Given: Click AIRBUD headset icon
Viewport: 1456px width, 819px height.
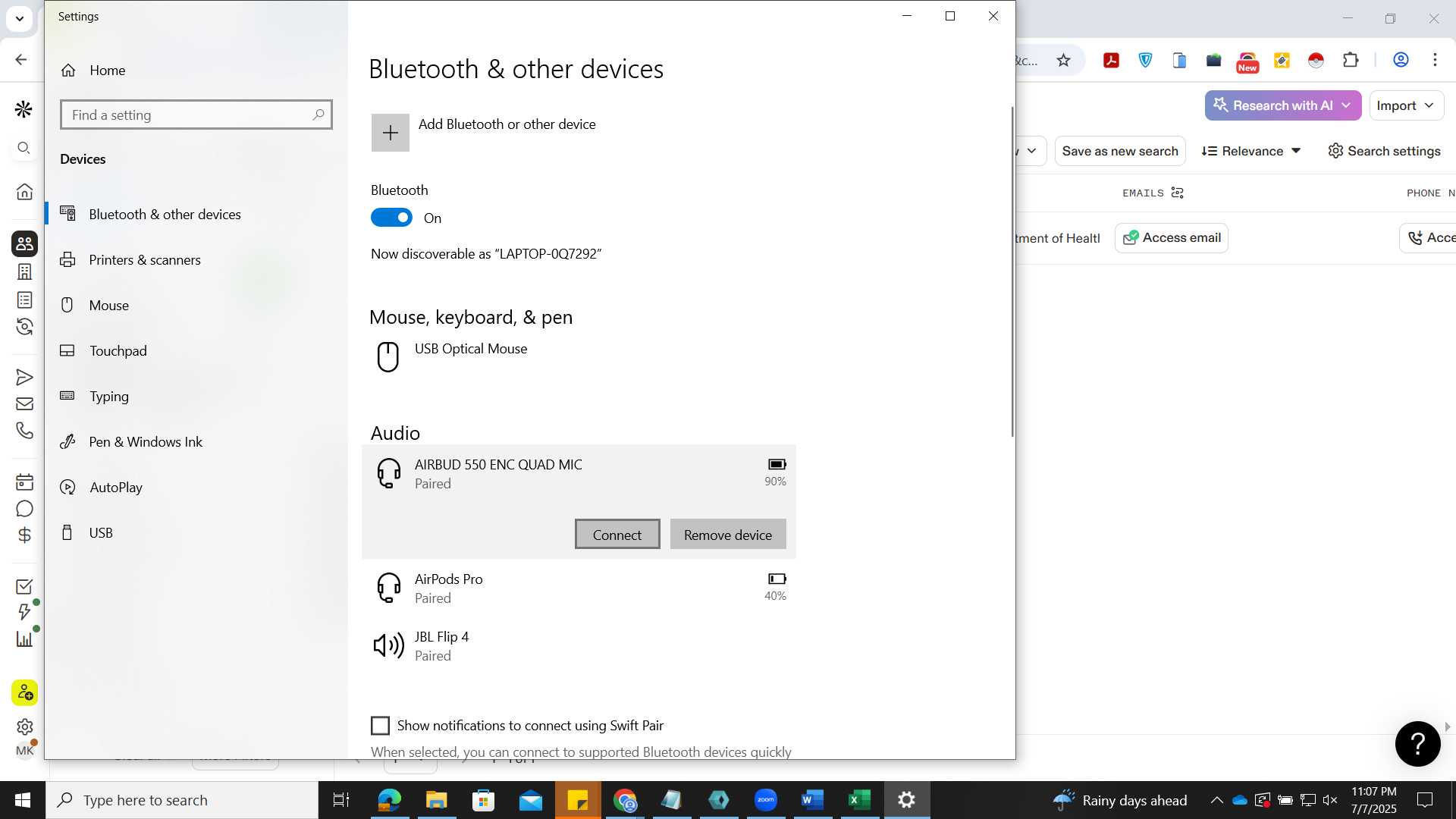Looking at the screenshot, I should (x=389, y=473).
